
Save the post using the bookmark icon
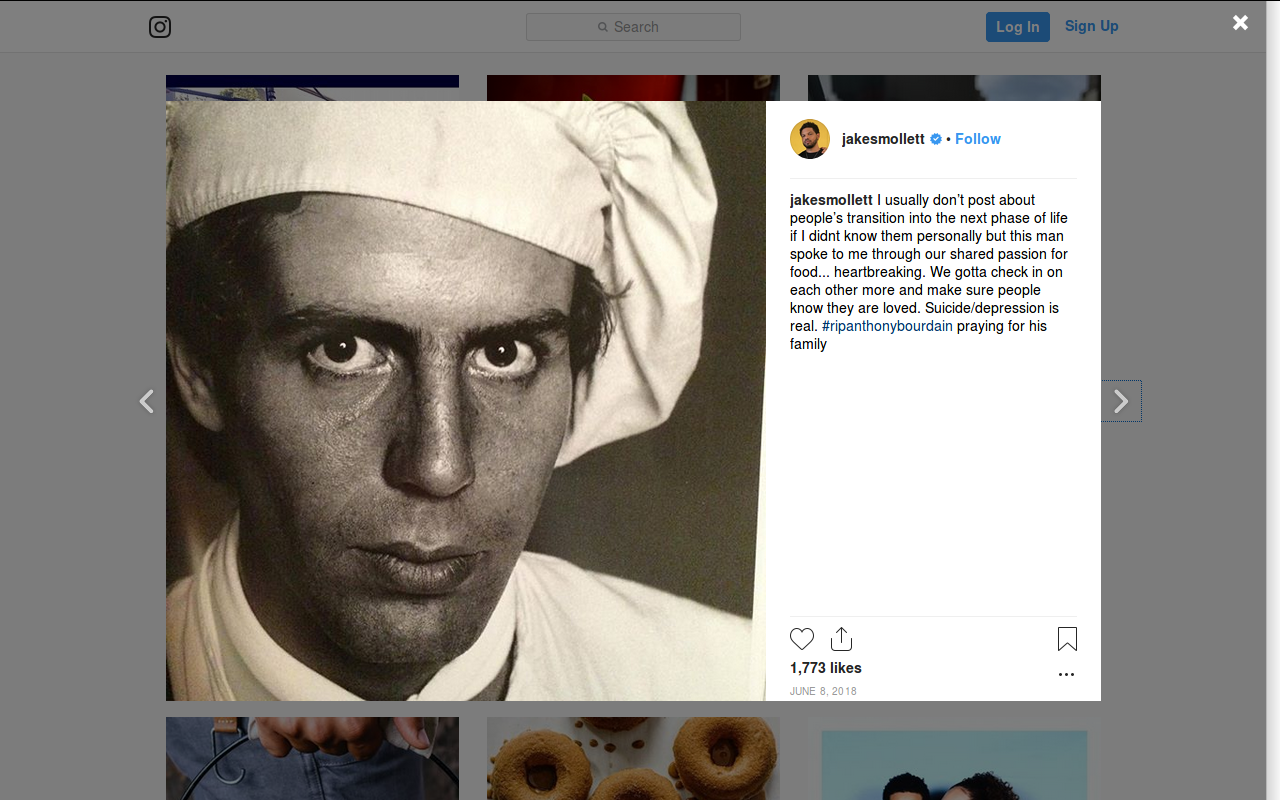click(x=1067, y=639)
